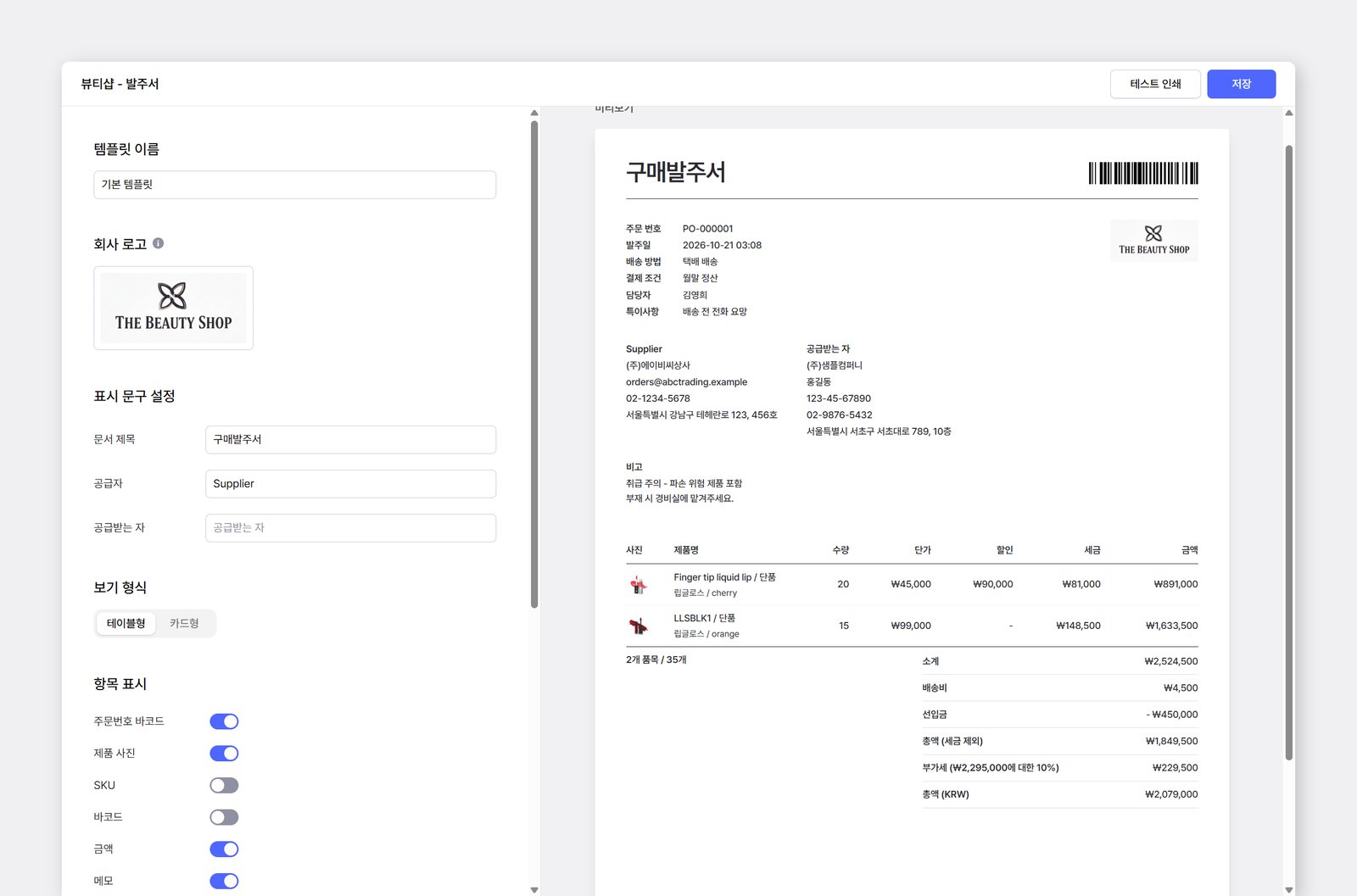1357x896 pixels.
Task: Click The Beauty Shop logo in preview
Action: tap(1153, 240)
